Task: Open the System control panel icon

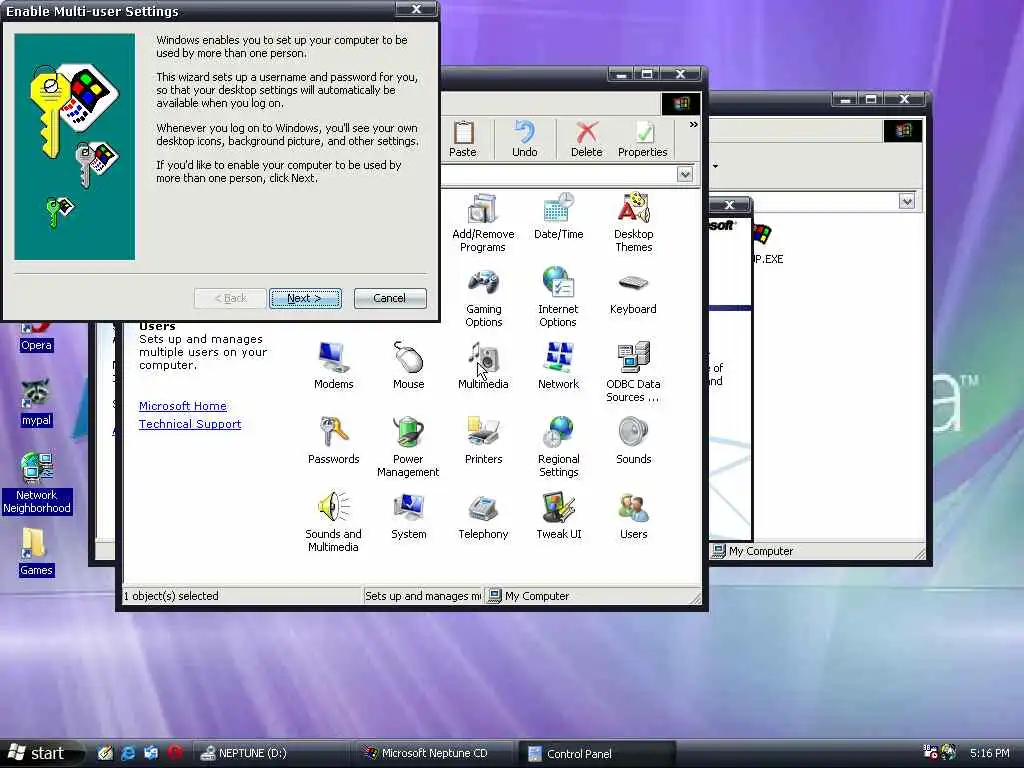Action: pos(408,517)
